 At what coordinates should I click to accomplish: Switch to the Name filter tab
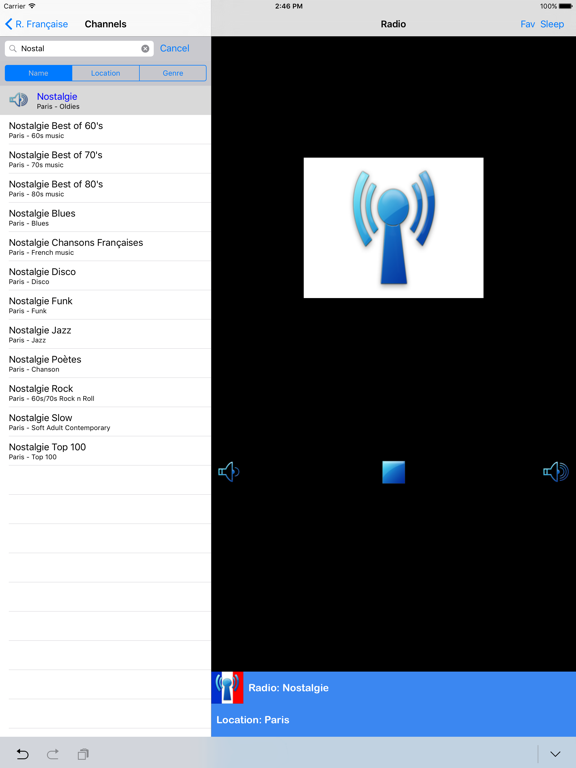pyautogui.click(x=38, y=73)
